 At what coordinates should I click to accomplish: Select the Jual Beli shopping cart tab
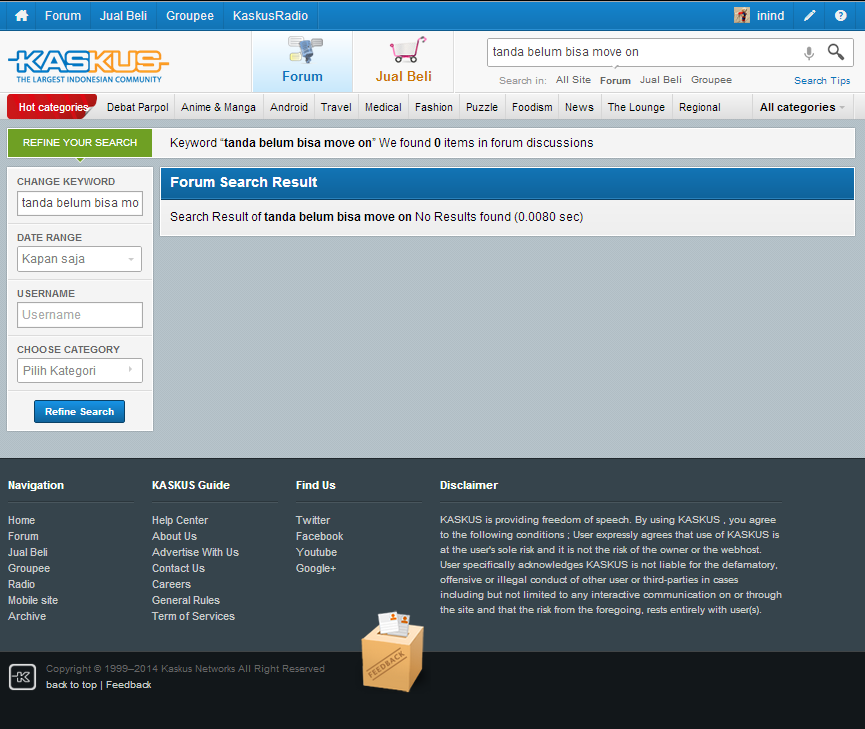click(403, 61)
